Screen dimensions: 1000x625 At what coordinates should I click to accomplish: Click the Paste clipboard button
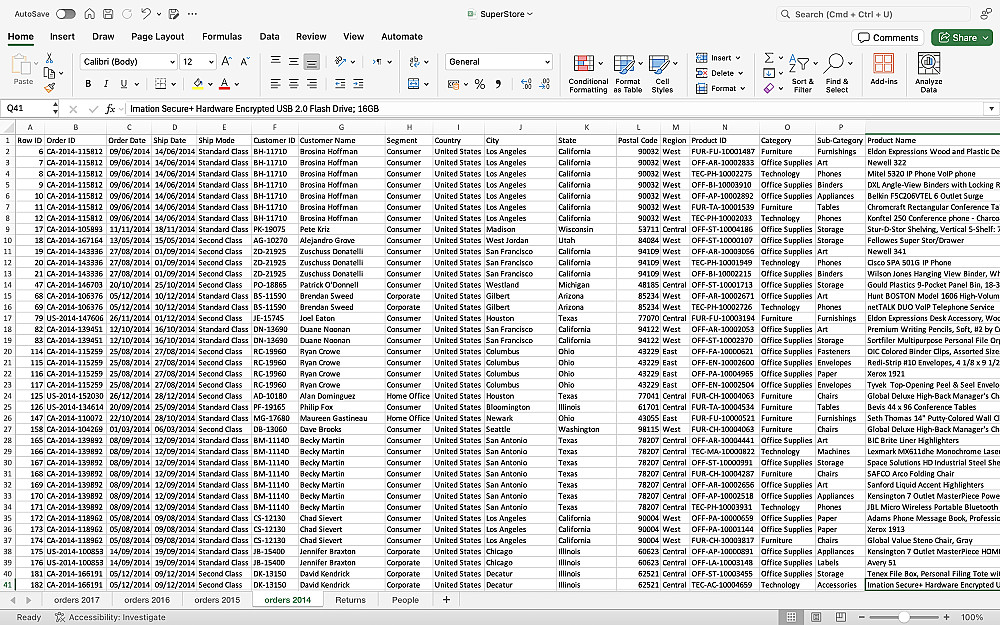point(22,69)
